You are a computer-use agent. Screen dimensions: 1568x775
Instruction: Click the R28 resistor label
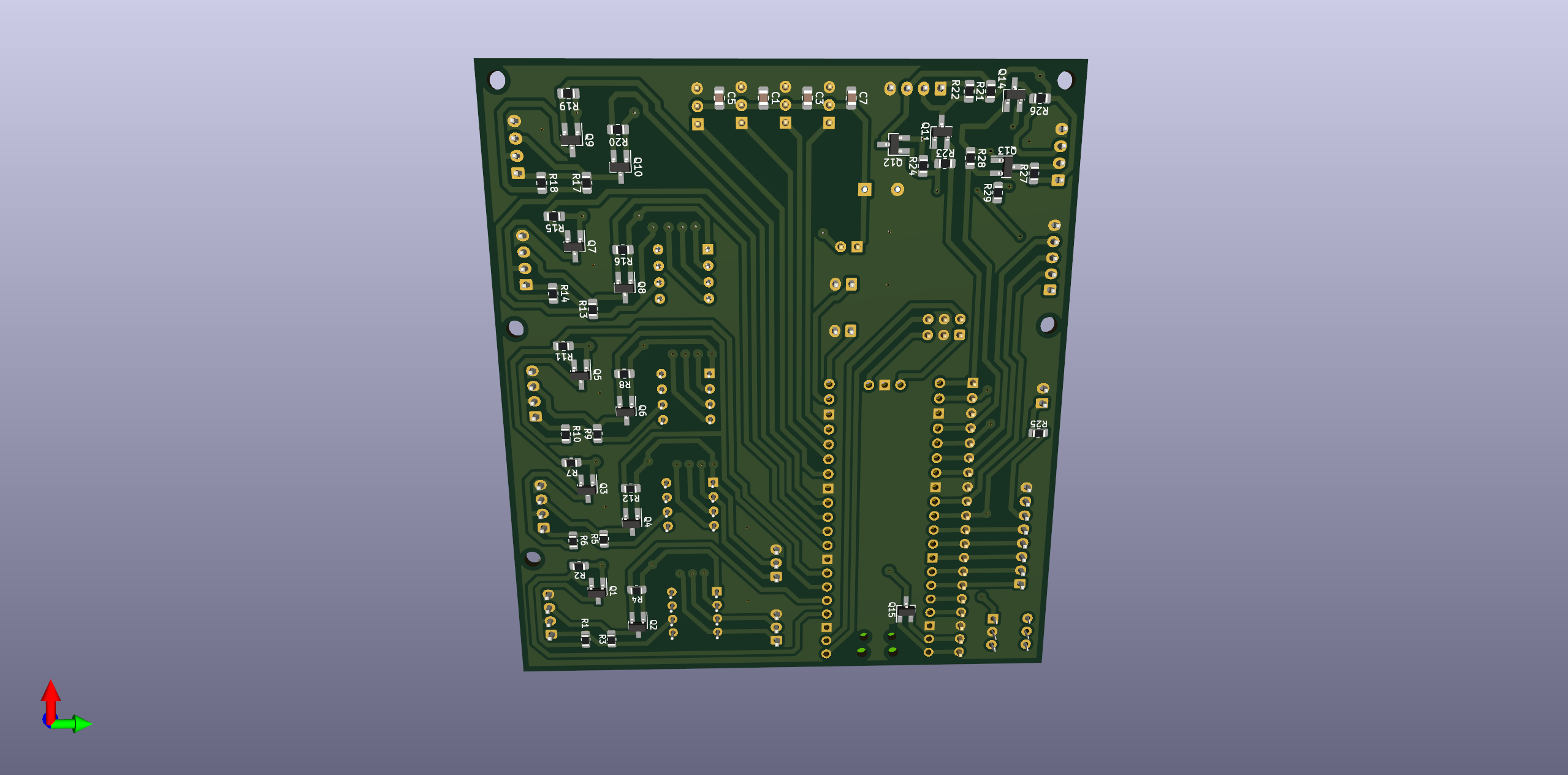pyautogui.click(x=981, y=158)
